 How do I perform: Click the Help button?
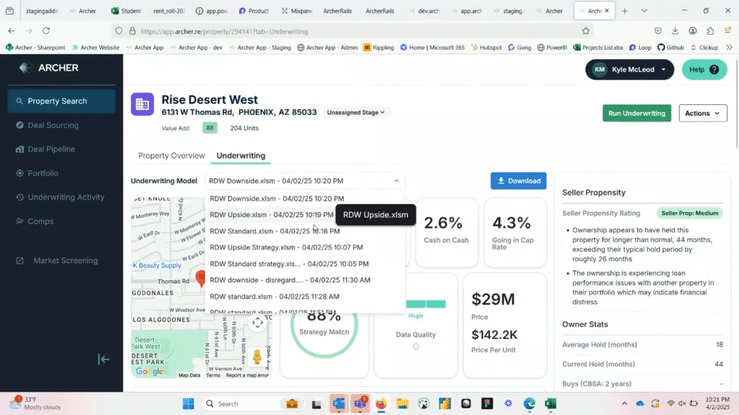(704, 70)
